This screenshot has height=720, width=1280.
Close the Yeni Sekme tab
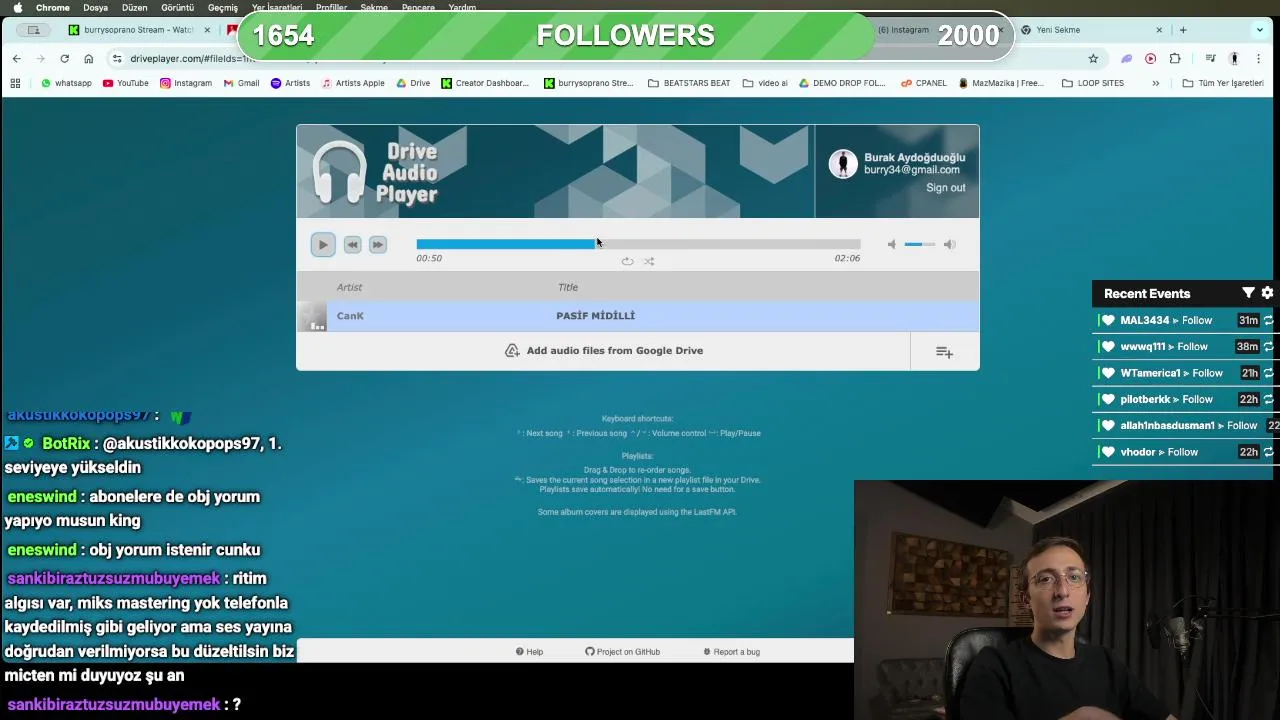[x=1159, y=30]
